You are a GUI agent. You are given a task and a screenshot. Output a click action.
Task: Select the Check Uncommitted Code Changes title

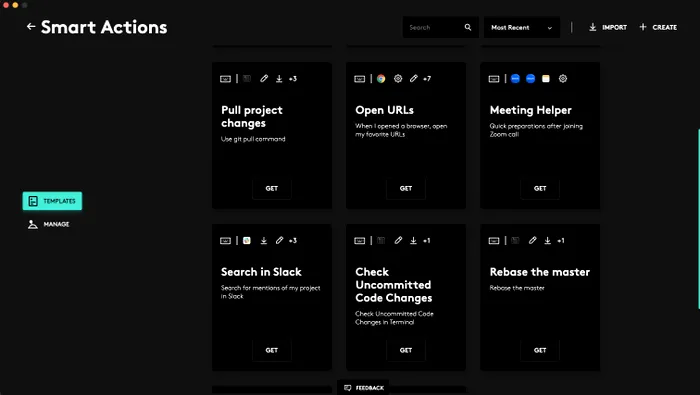394,285
